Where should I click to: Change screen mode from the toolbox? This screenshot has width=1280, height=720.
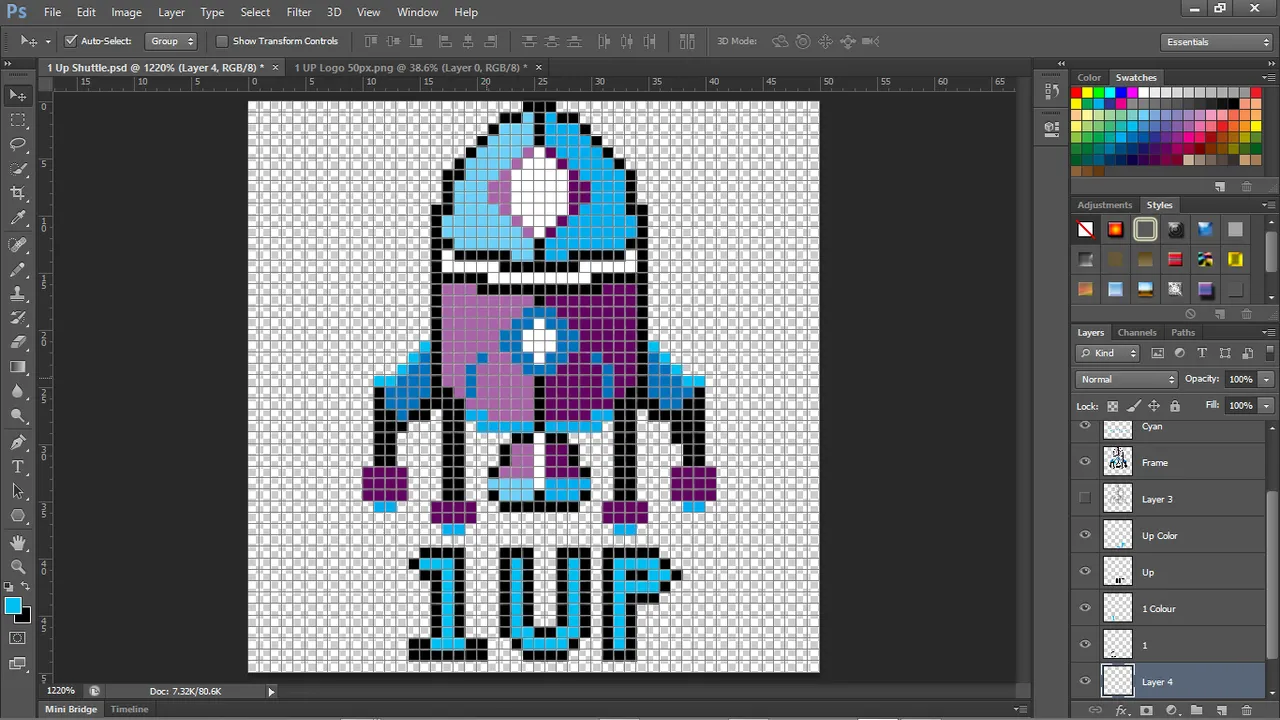(18, 663)
